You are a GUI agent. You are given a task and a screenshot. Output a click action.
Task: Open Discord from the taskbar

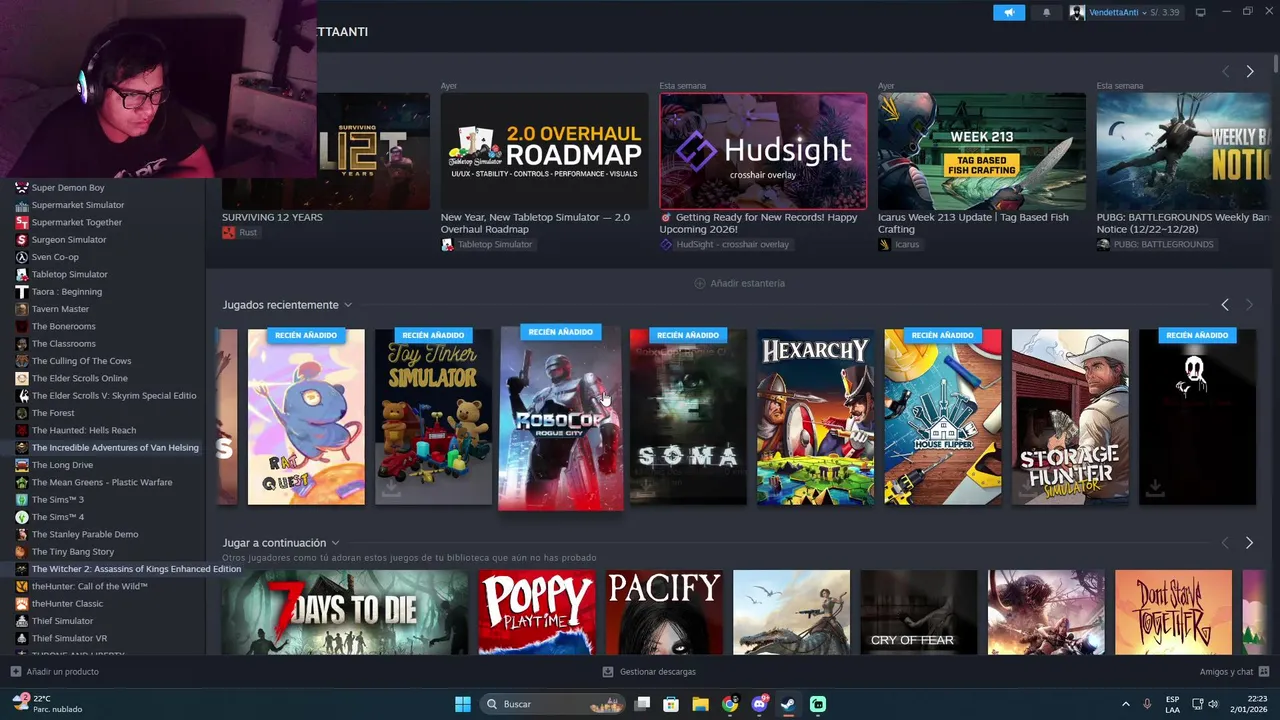coord(759,704)
